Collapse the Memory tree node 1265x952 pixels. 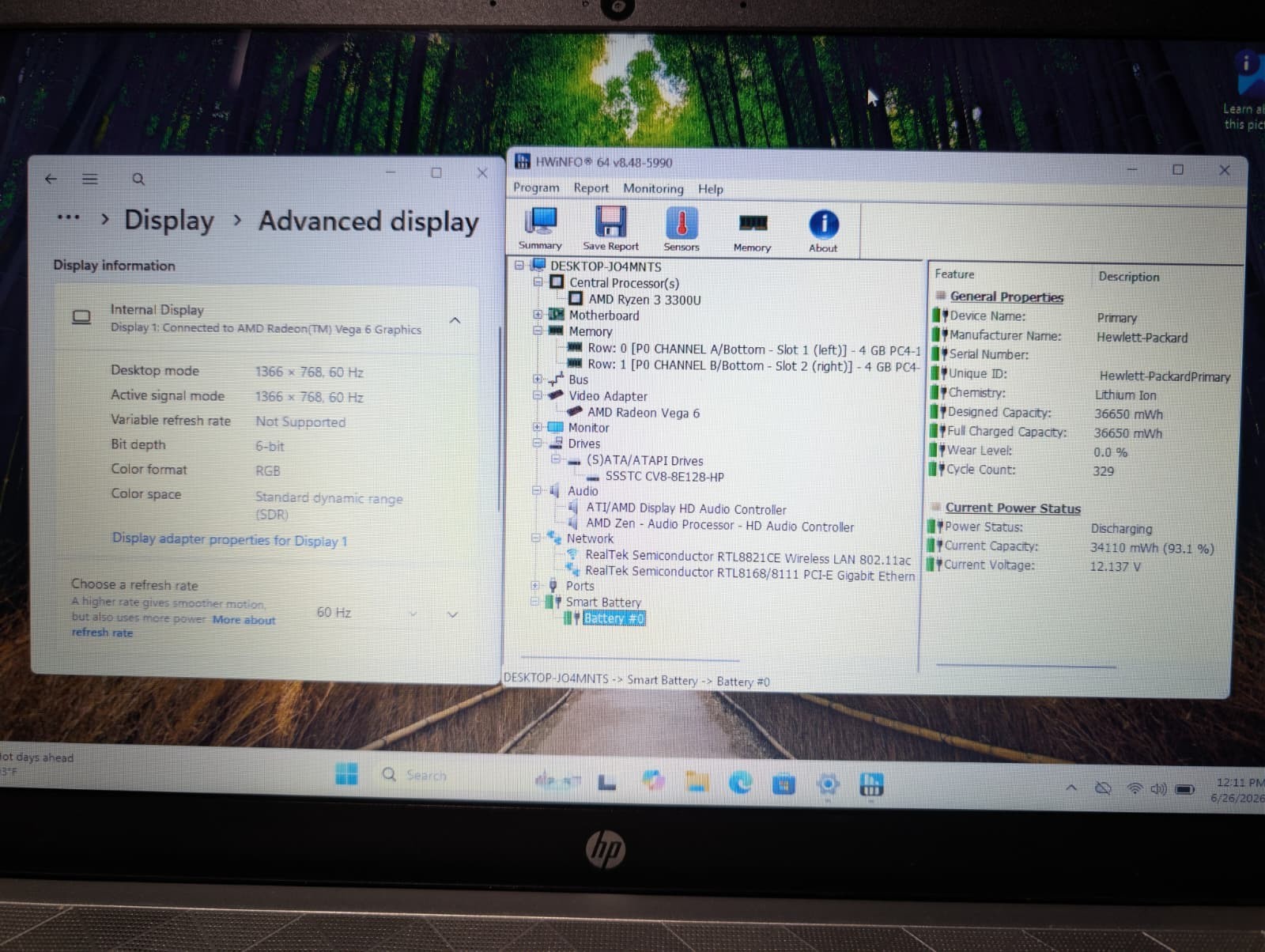(x=538, y=331)
